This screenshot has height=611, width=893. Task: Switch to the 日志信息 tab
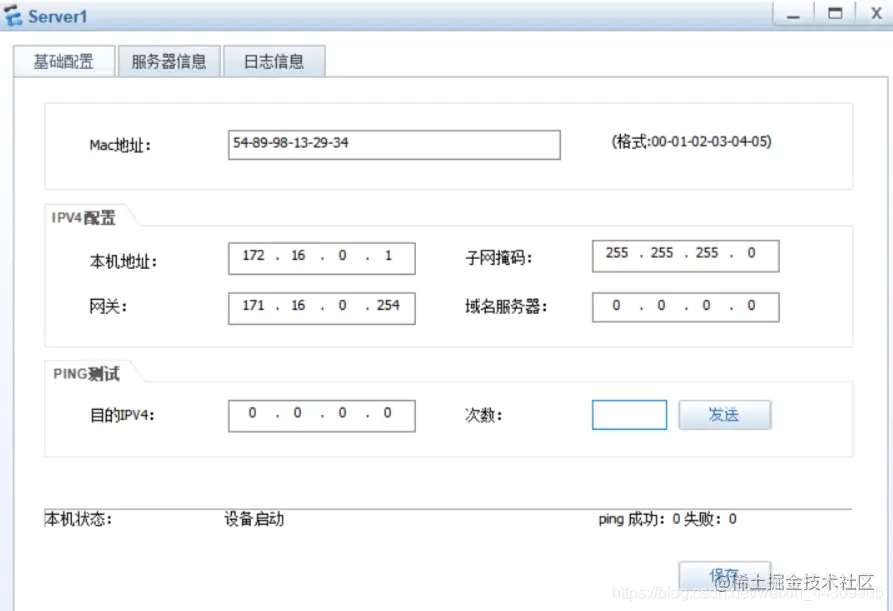274,61
